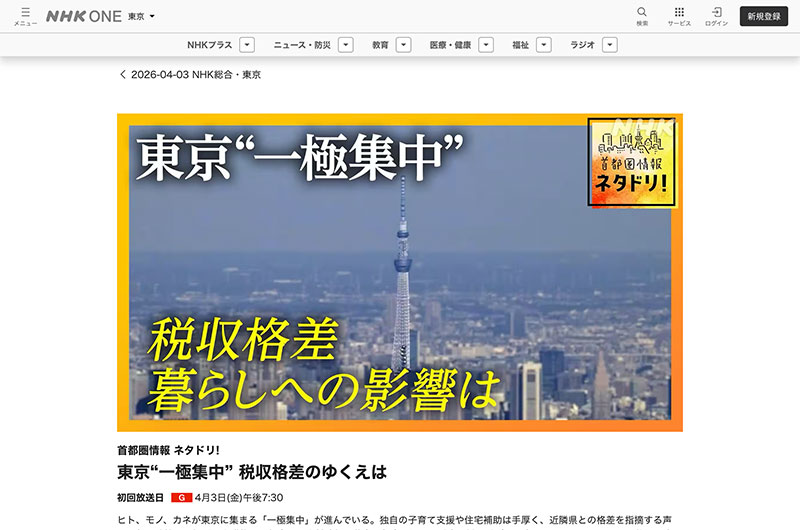This screenshot has width=800, height=530.
Task: Expand the ラジオ dropdown arrow
Action: point(610,45)
